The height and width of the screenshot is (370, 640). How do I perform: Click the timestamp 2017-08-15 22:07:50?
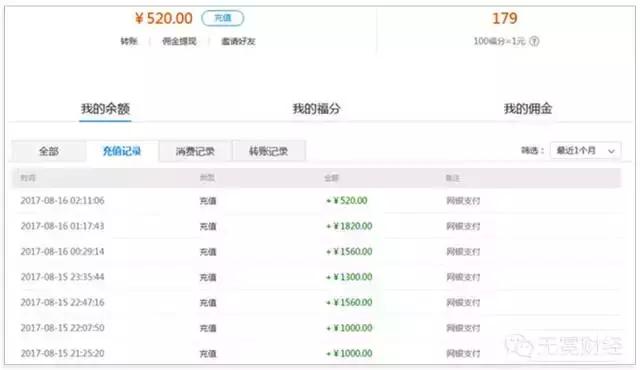tap(62, 328)
